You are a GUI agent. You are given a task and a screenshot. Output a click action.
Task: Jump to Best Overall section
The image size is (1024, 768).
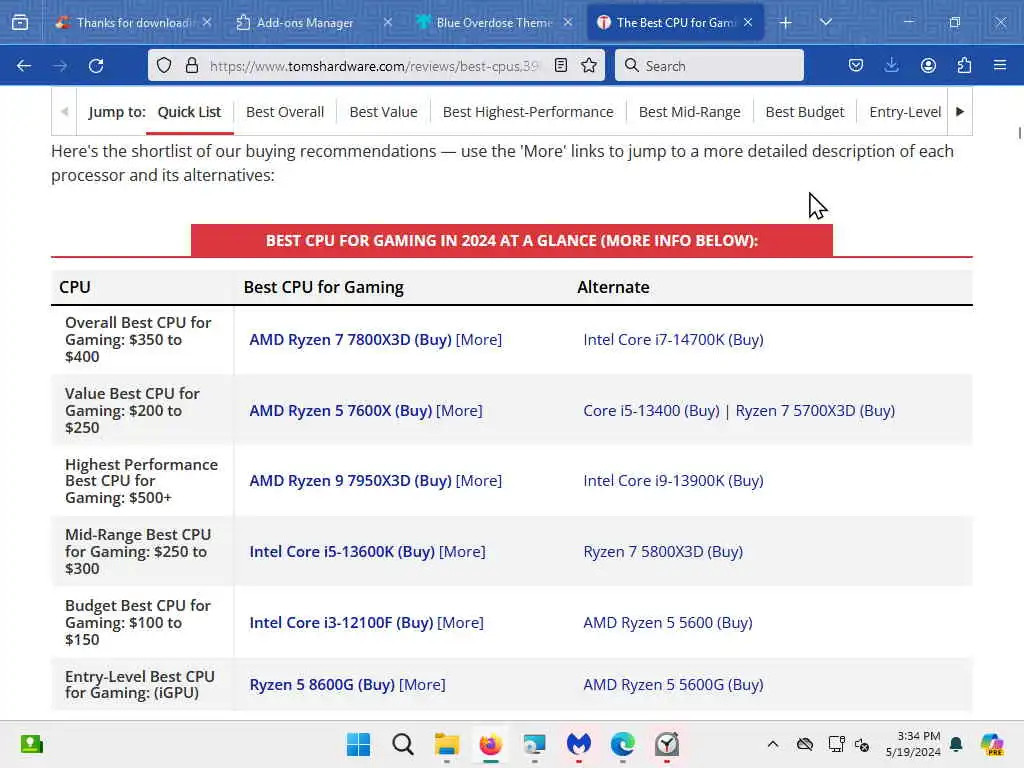tap(285, 112)
